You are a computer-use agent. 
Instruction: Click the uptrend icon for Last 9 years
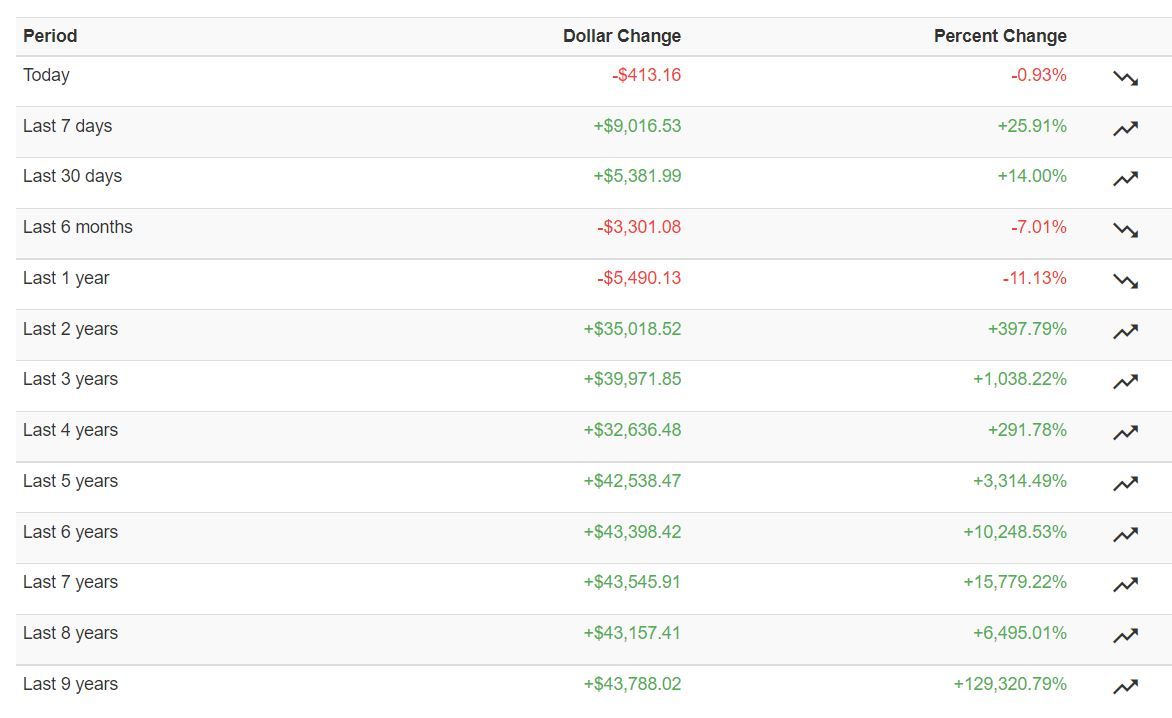click(1125, 687)
